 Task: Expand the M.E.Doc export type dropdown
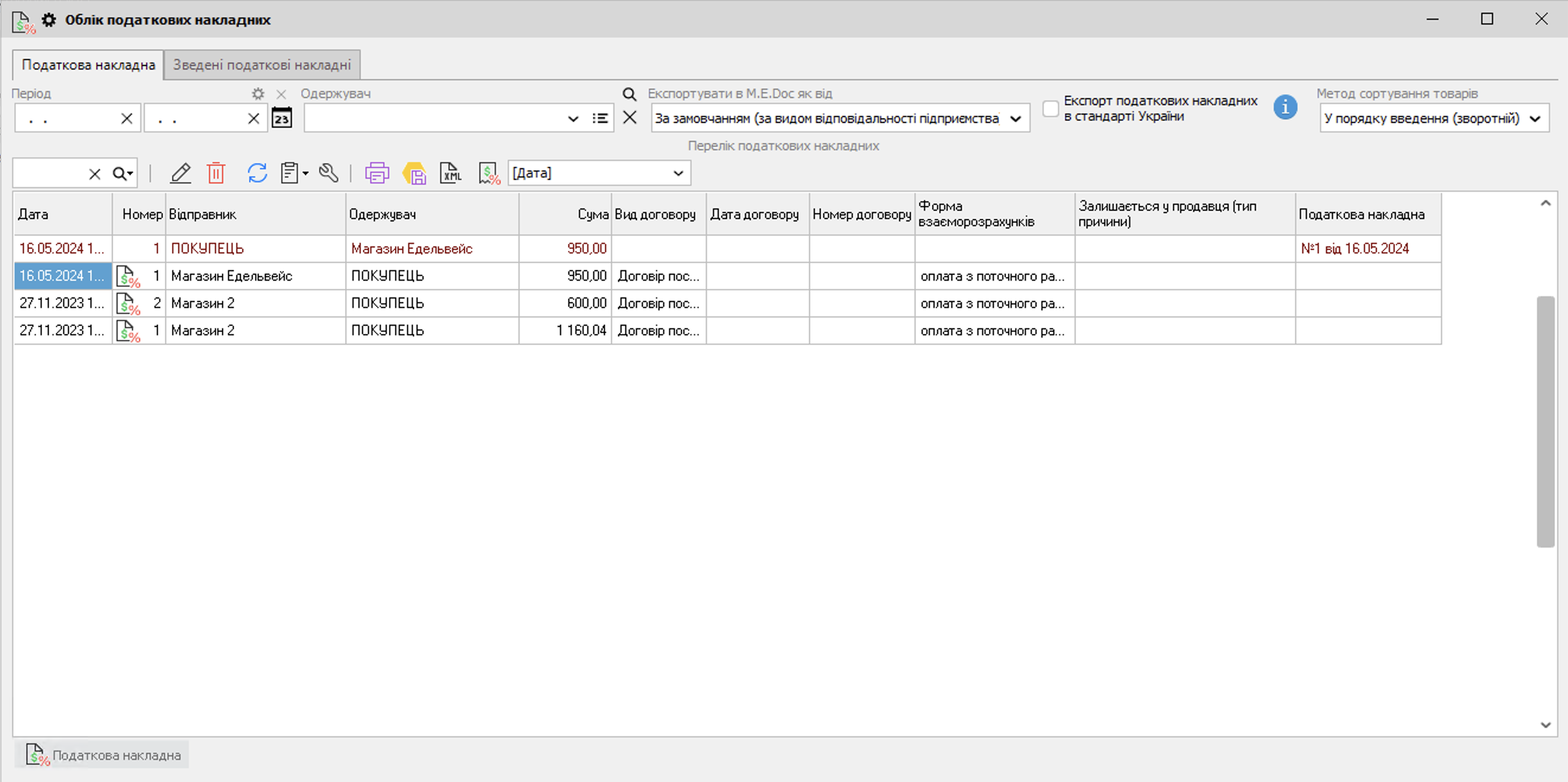pos(1015,119)
